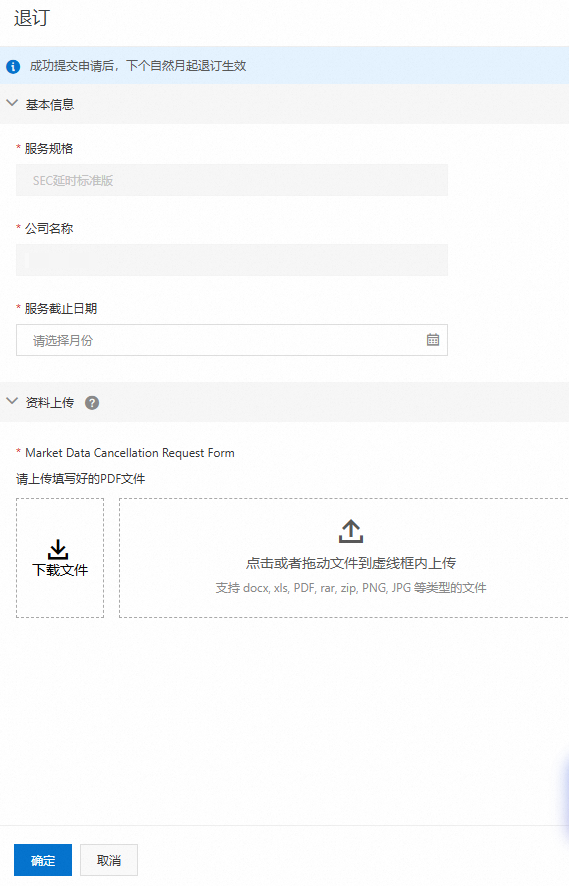Collapse the 资料上传 section chevron

coord(12,401)
